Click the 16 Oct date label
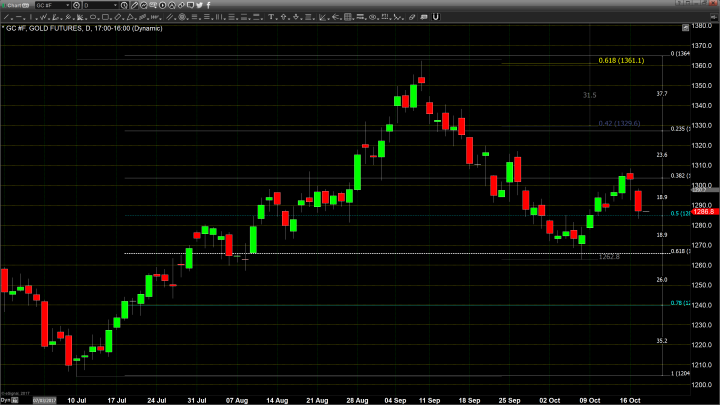 point(630,400)
